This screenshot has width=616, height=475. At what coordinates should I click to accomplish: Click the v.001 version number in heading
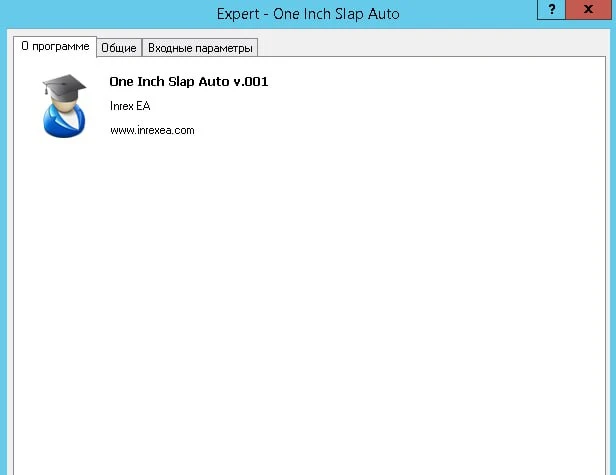251,82
